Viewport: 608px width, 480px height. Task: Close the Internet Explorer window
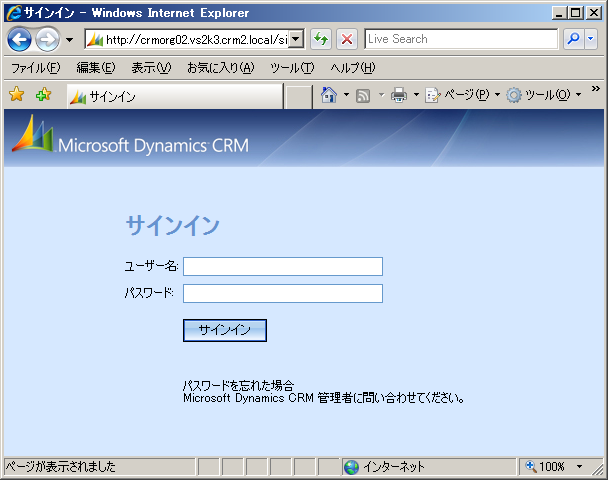click(x=594, y=13)
